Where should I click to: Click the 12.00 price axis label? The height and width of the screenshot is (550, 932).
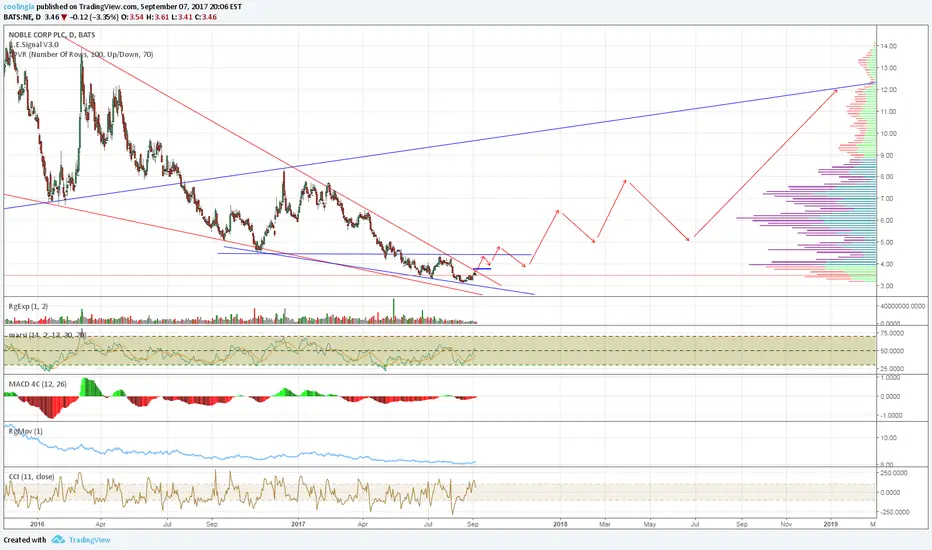click(889, 90)
